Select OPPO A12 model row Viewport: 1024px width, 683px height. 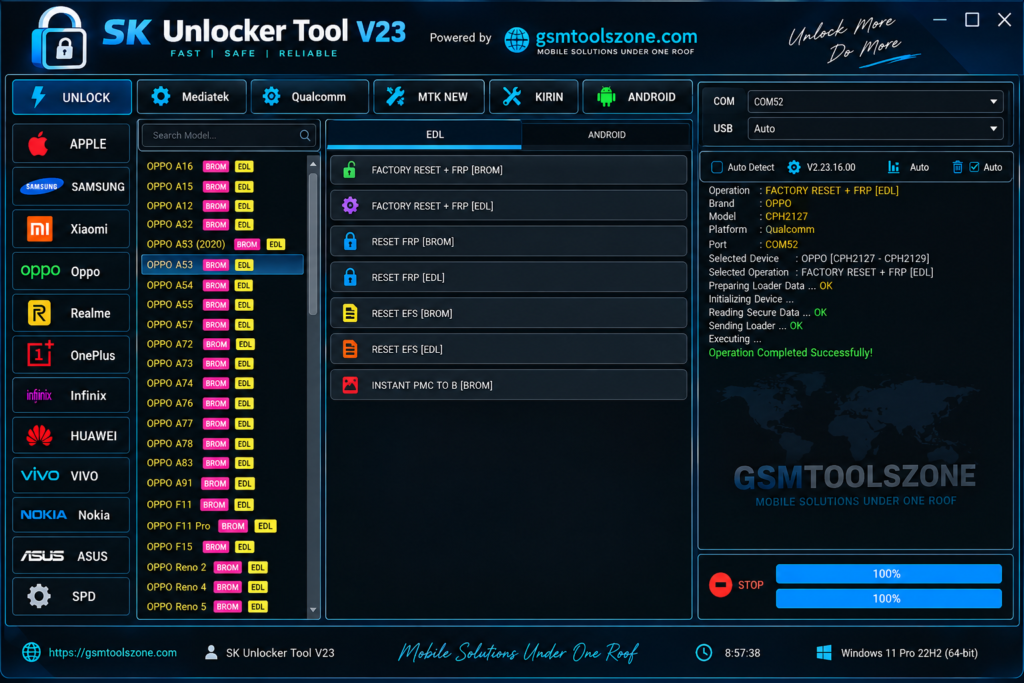(222, 206)
